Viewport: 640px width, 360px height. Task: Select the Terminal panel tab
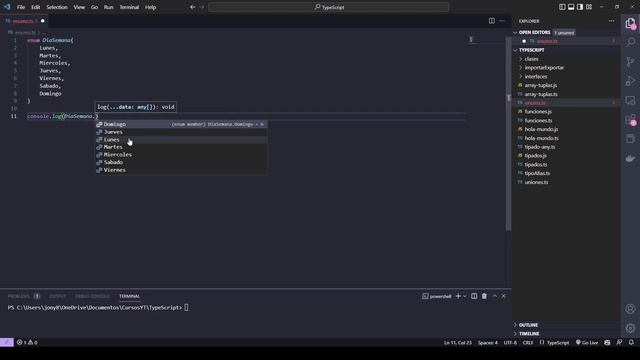pos(129,296)
